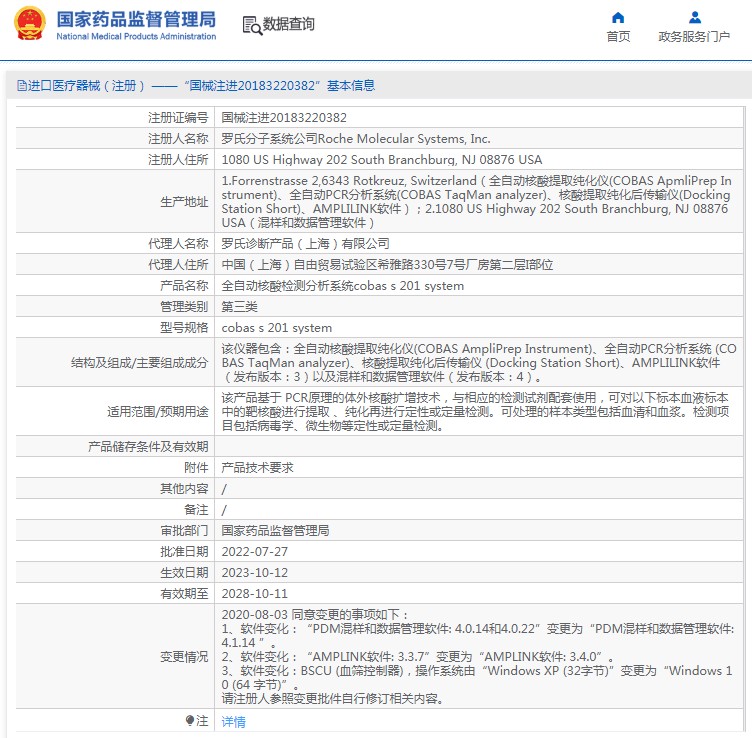This screenshot has width=752, height=738.
Task: Click the 结构及组成/主要组成成分 label
Action: click(x=140, y=363)
